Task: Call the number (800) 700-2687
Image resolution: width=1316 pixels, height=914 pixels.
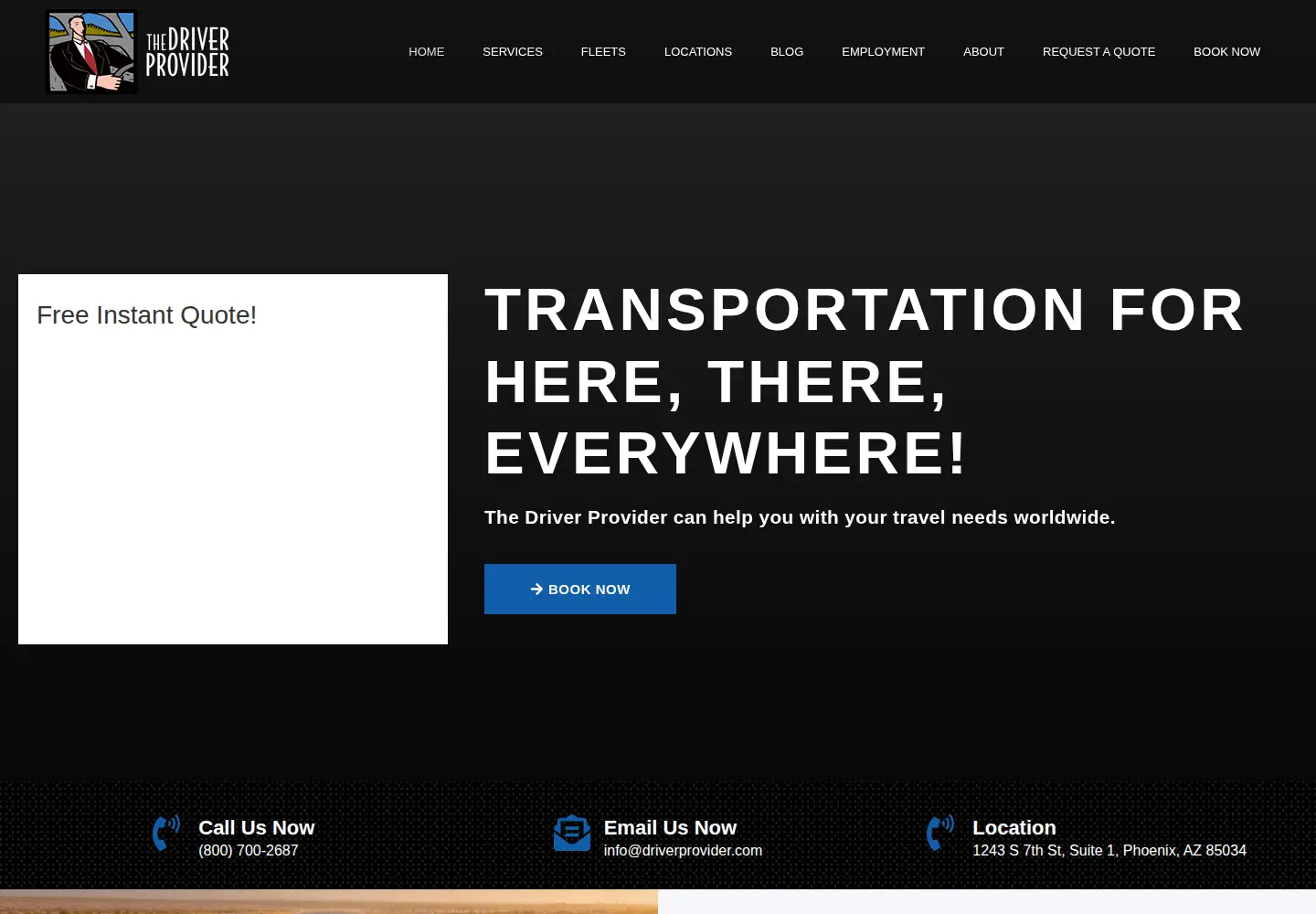Action: coord(249,850)
